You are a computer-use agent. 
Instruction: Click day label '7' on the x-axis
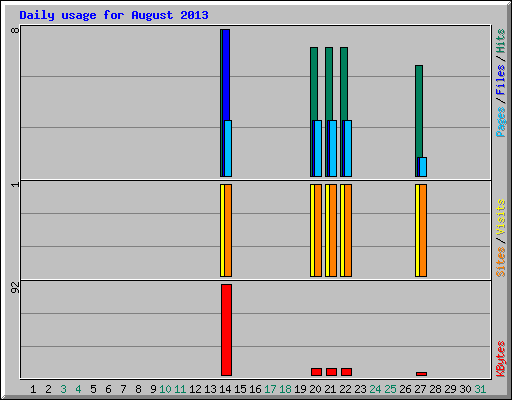pyautogui.click(x=123, y=389)
